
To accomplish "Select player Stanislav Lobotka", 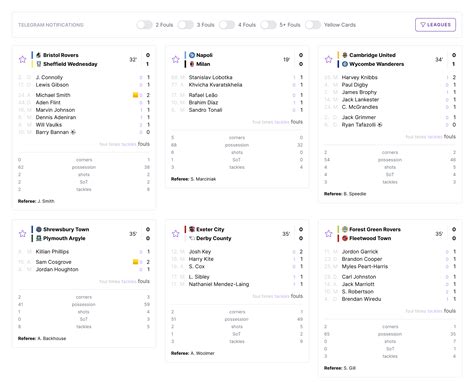I will (x=210, y=77).
